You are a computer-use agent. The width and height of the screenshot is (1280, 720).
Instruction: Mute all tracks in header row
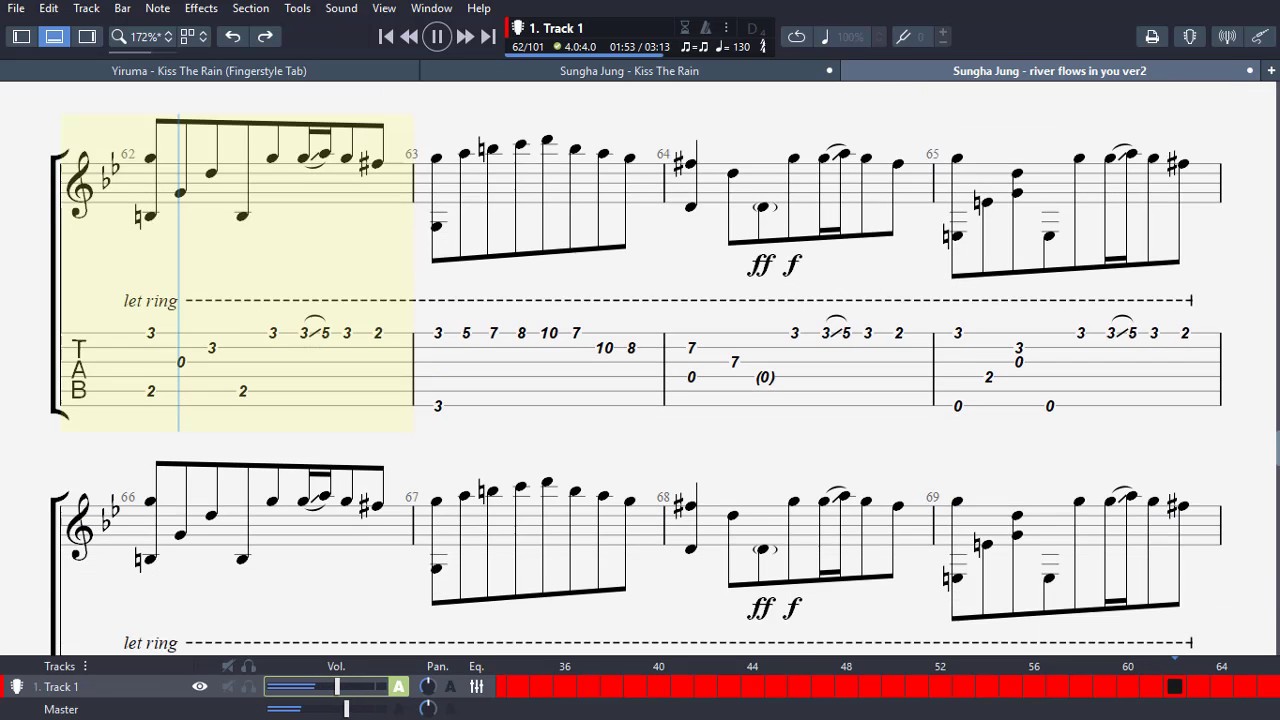pyautogui.click(x=228, y=666)
